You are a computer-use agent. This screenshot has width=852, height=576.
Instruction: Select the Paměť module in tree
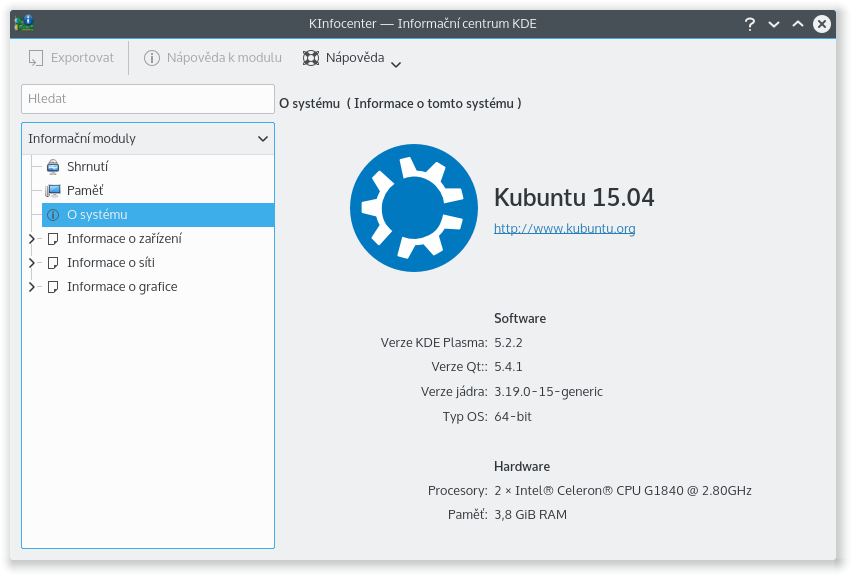[85, 190]
